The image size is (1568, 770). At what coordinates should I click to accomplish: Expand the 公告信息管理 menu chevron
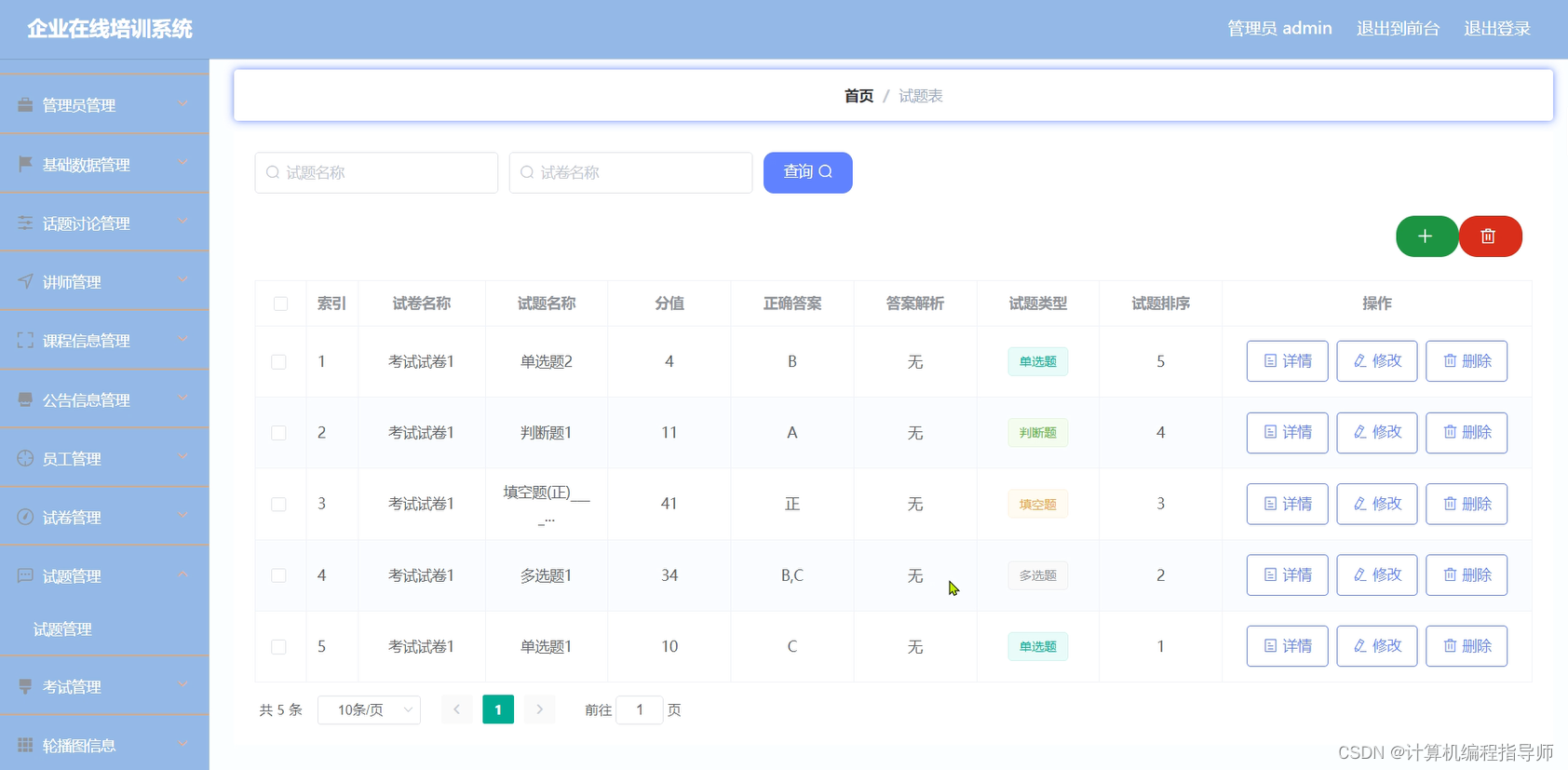click(183, 398)
